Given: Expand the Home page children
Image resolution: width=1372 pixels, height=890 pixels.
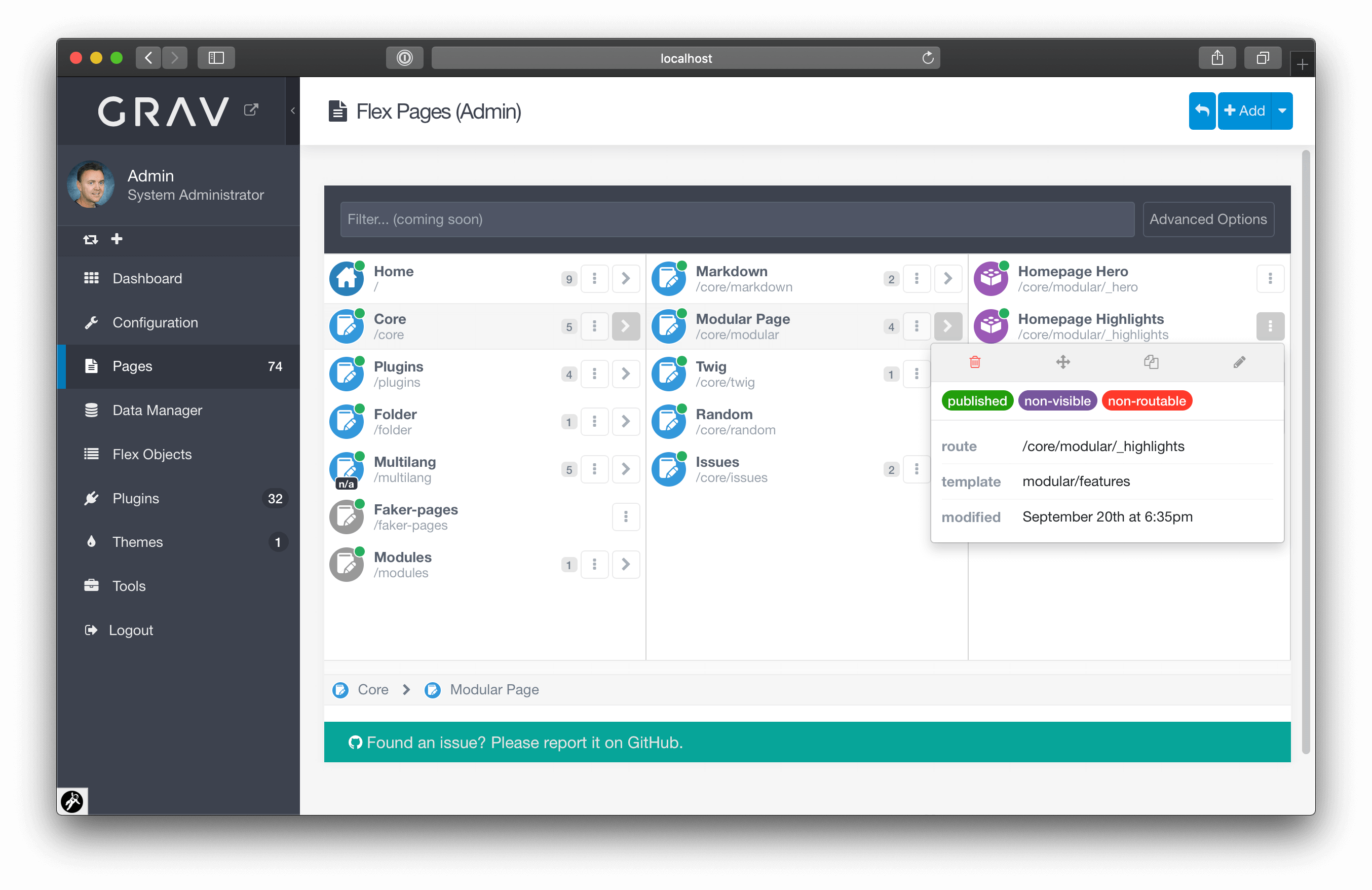Looking at the screenshot, I should click(x=625, y=278).
